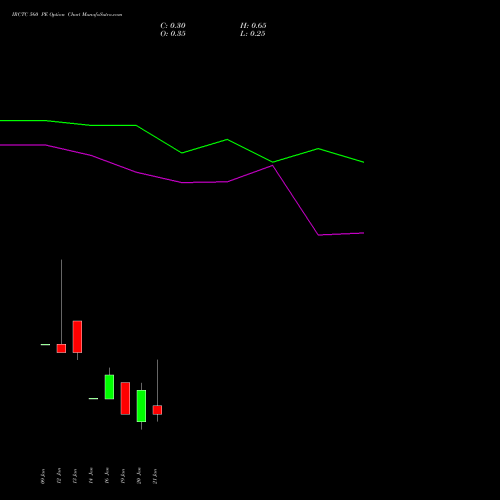Viewport: 500px width, 500px height.
Task: Click the last red candle above 21 Jan
Action: 157,410
